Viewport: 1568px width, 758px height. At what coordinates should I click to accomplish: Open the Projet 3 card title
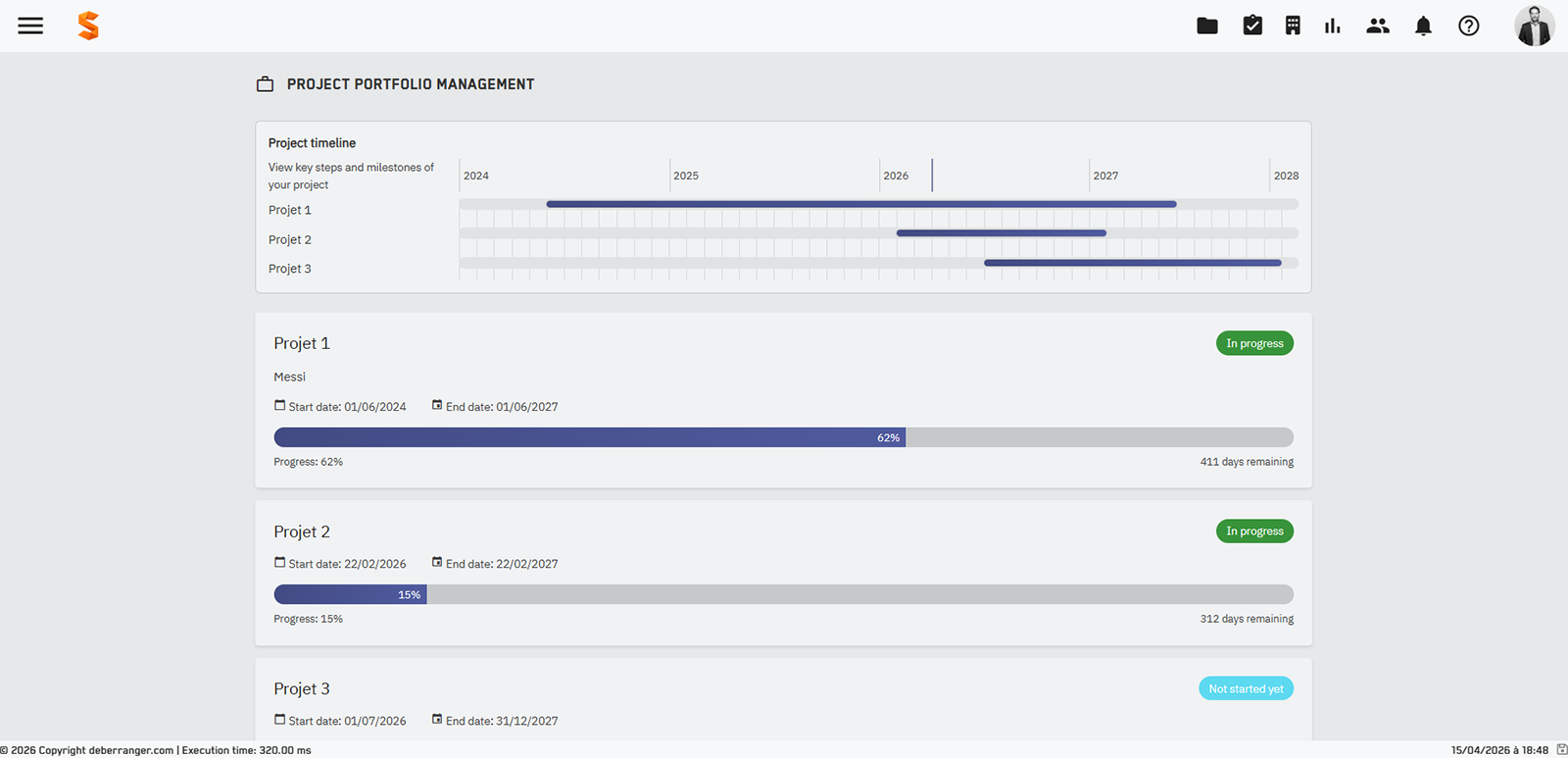[302, 688]
